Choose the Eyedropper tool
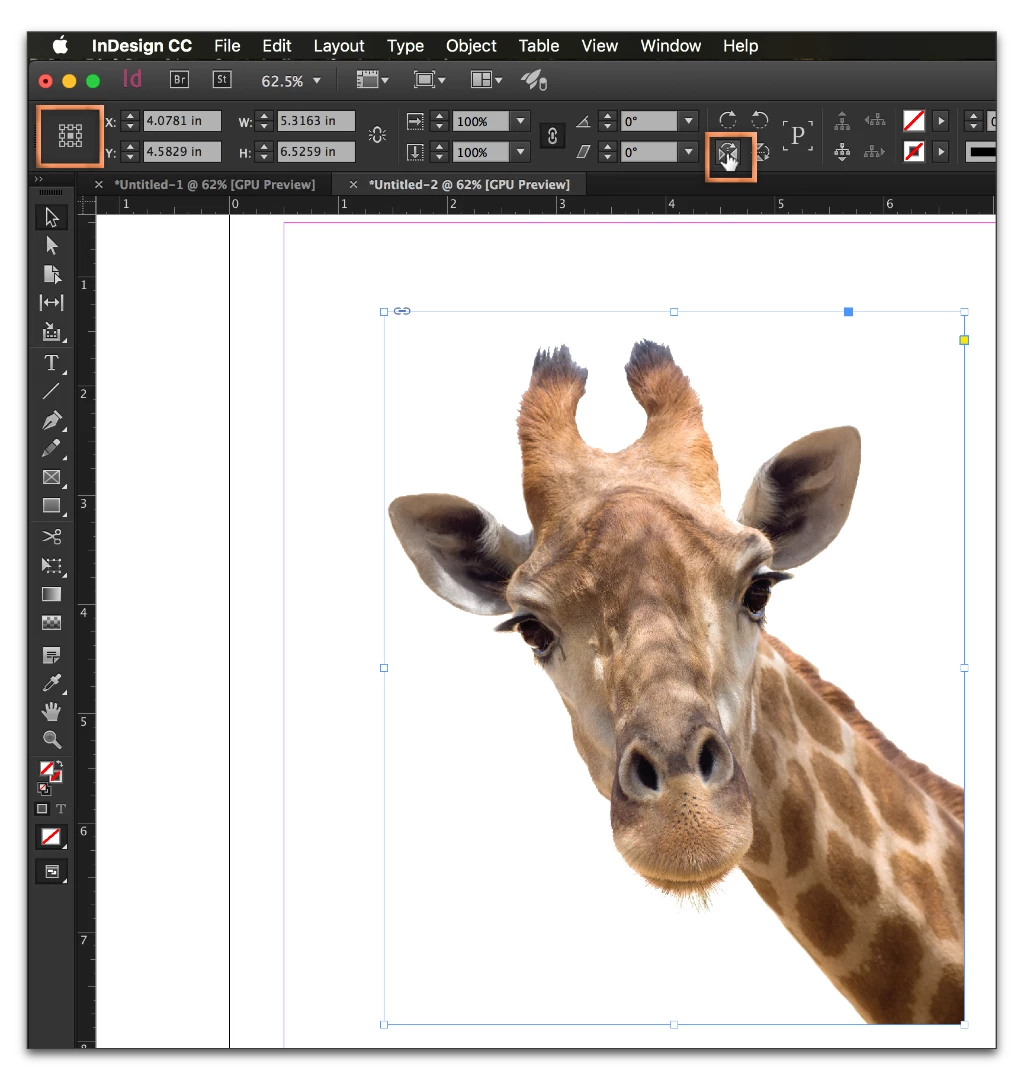The height and width of the screenshot is (1080, 1024). coord(52,683)
